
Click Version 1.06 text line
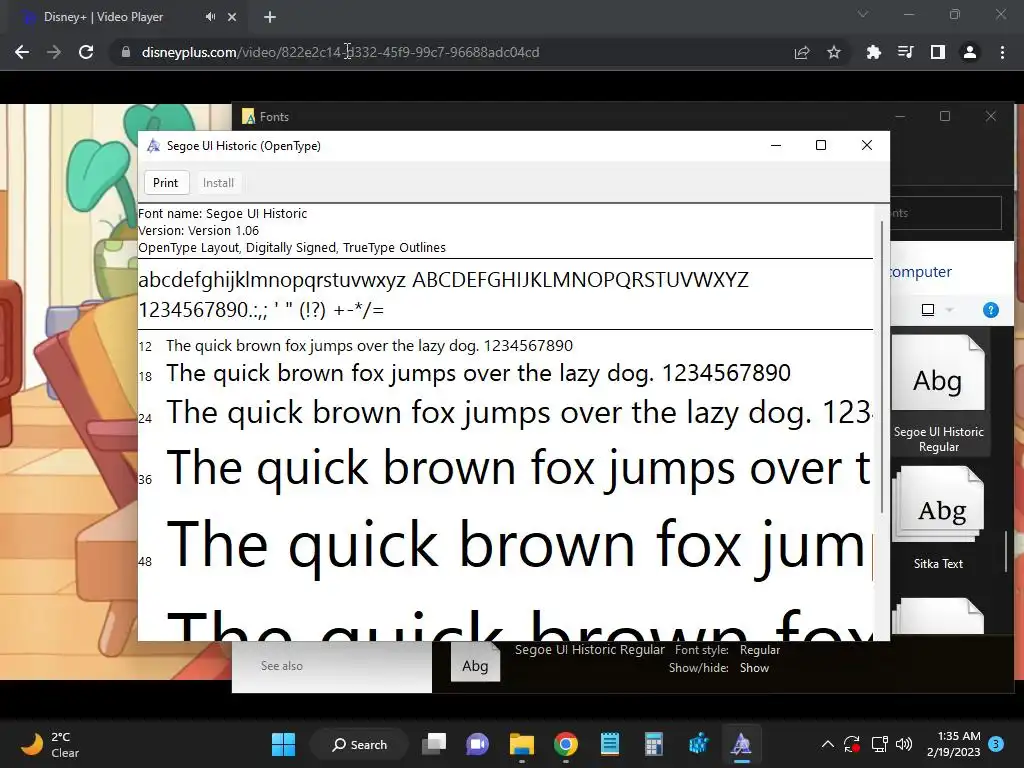199,231
